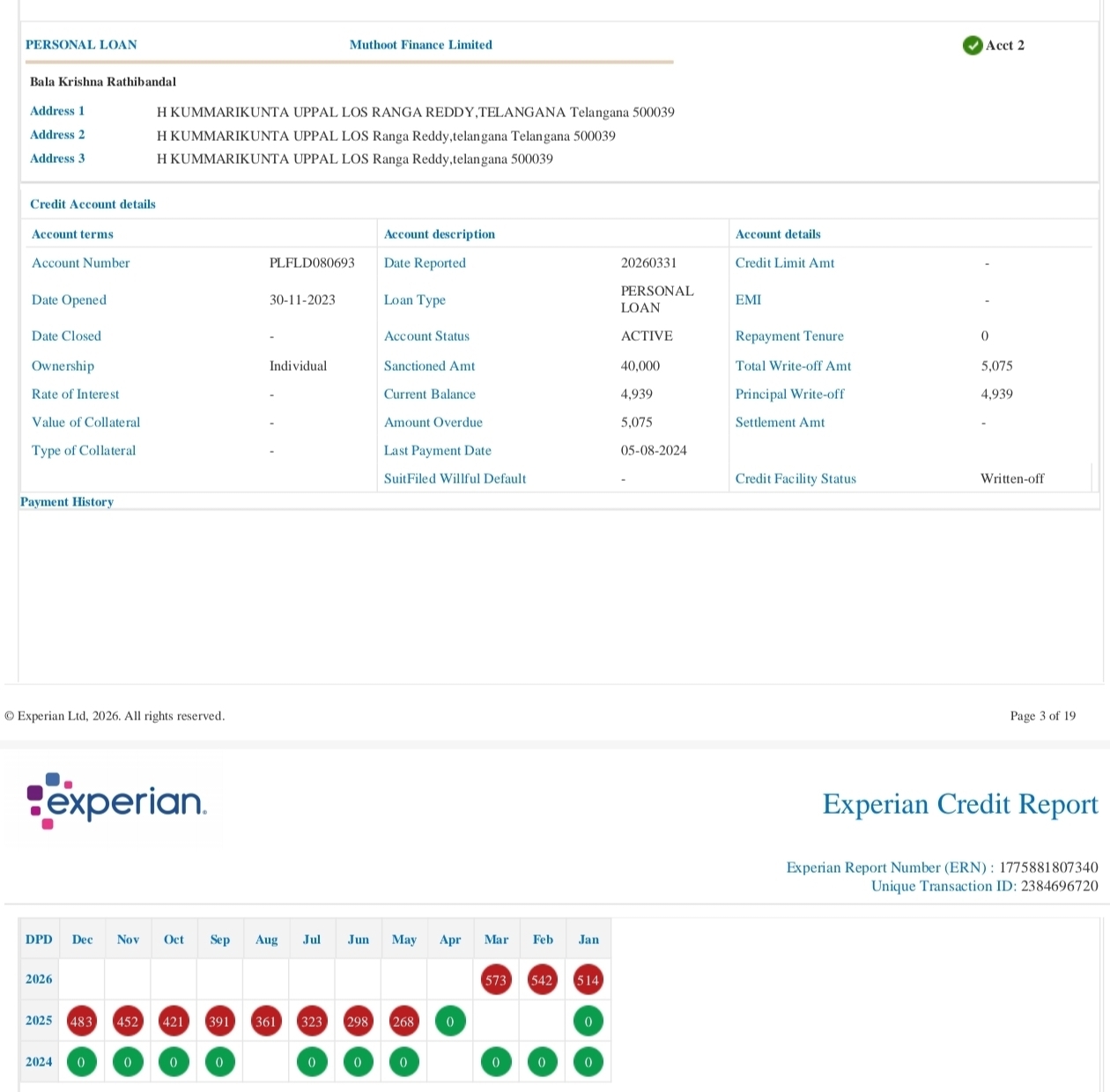Select the Sep column header in DPD table

(220, 940)
